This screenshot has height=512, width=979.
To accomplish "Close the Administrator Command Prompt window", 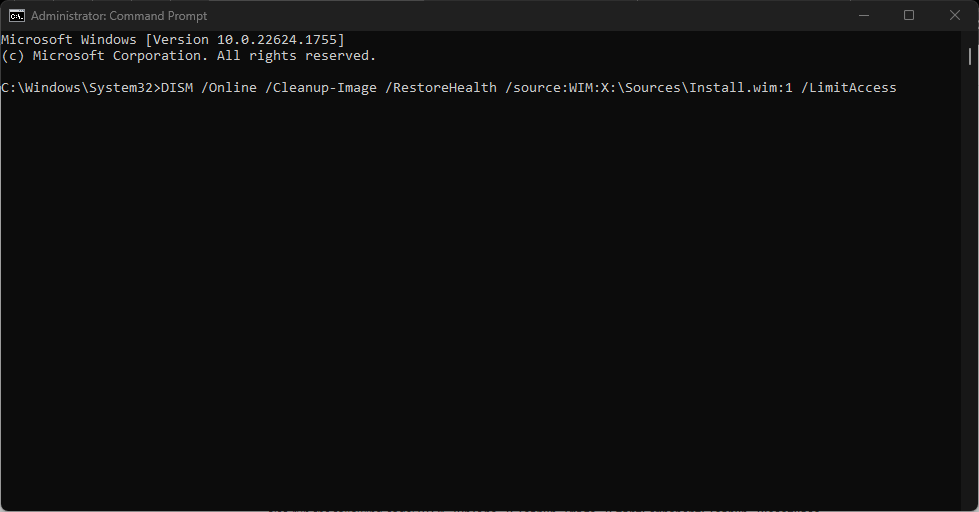I will click(954, 15).
